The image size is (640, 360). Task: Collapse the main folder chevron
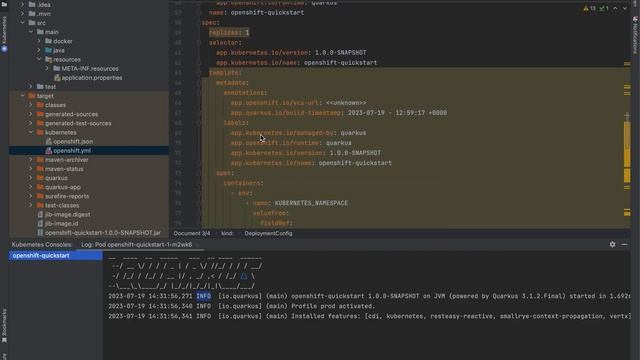[31, 32]
